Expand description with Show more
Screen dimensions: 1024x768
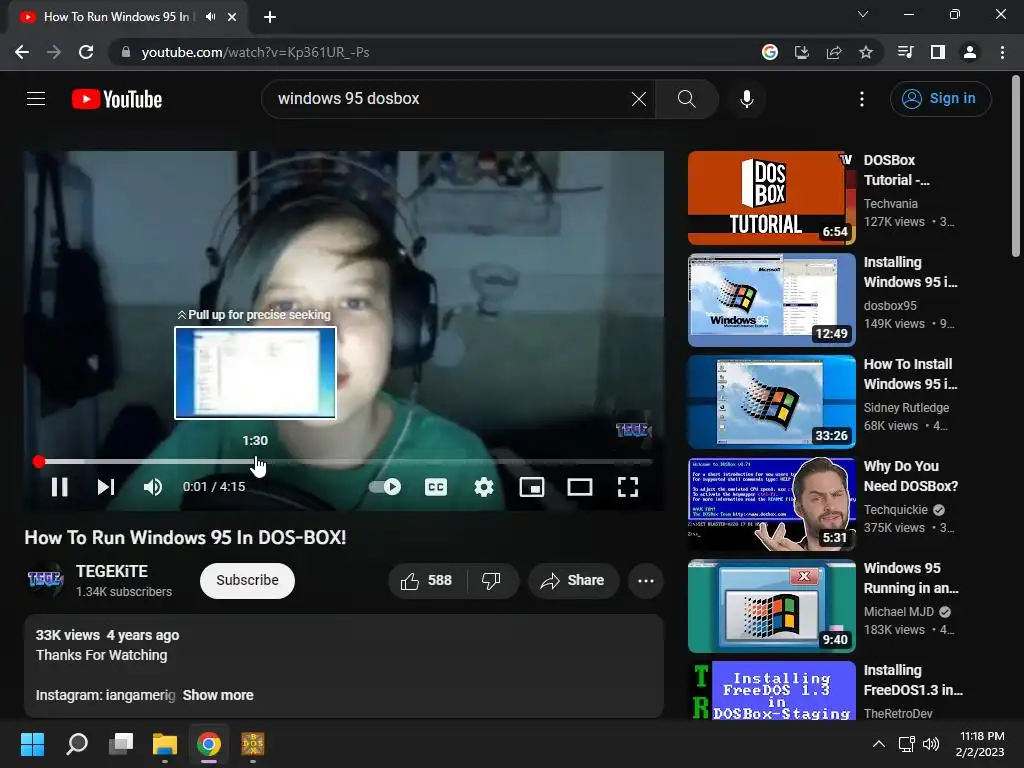tap(218, 695)
